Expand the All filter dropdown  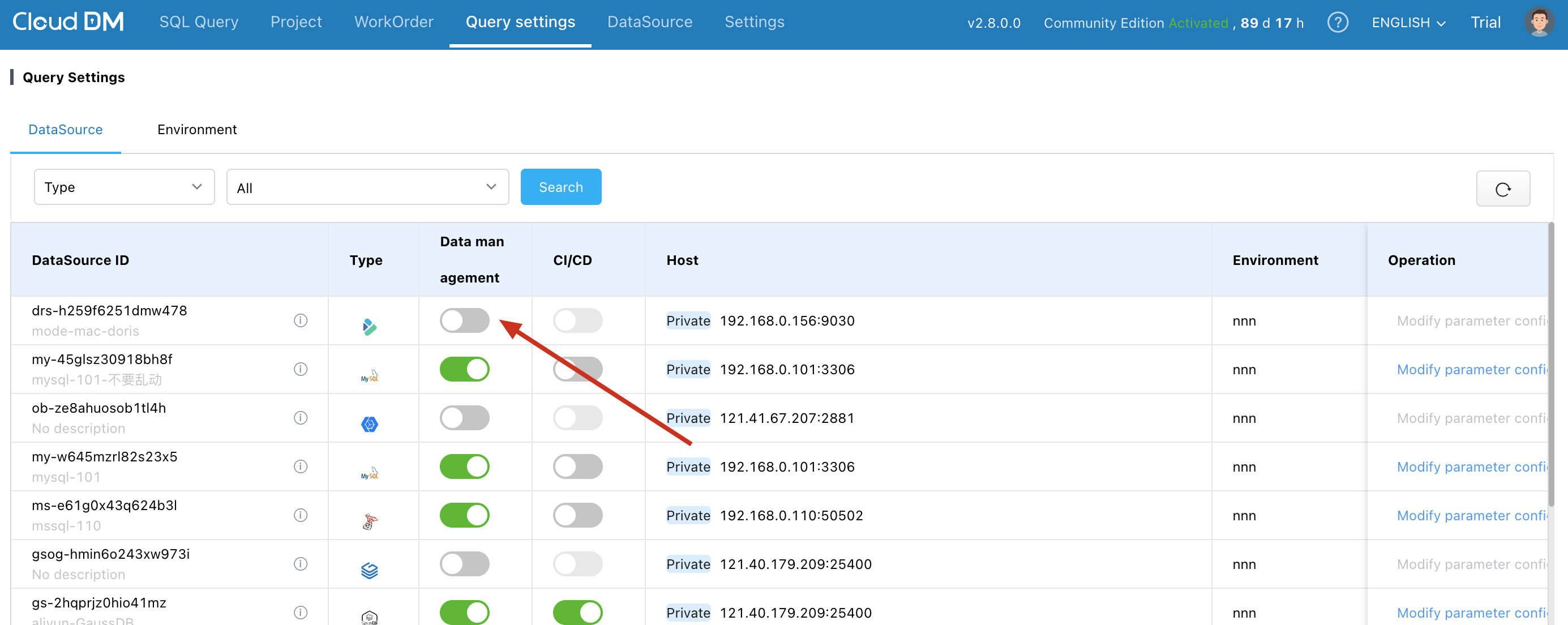click(x=367, y=187)
